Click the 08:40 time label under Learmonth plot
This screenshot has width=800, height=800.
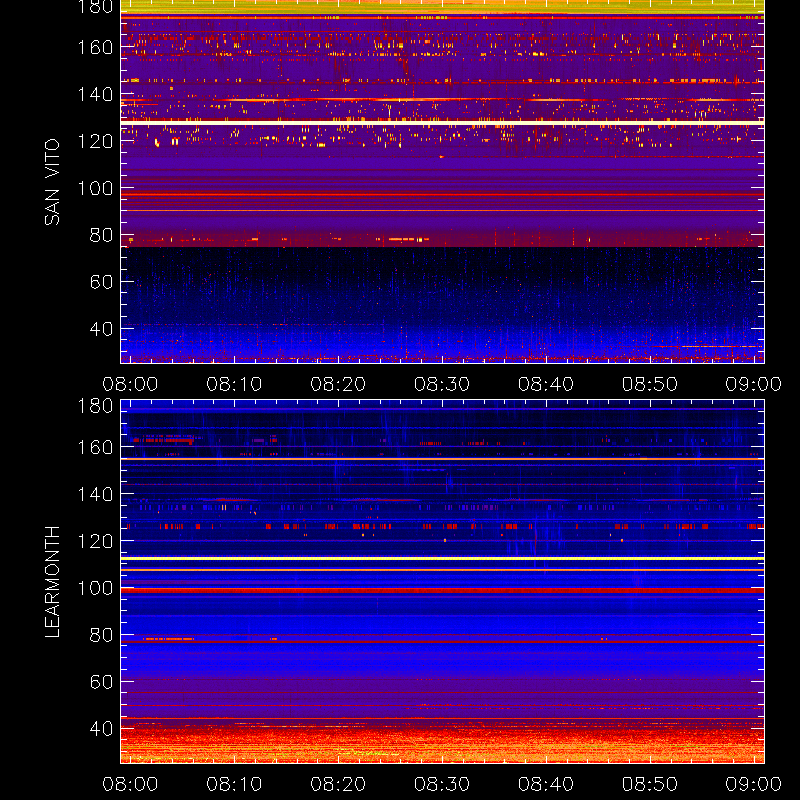coord(546,784)
